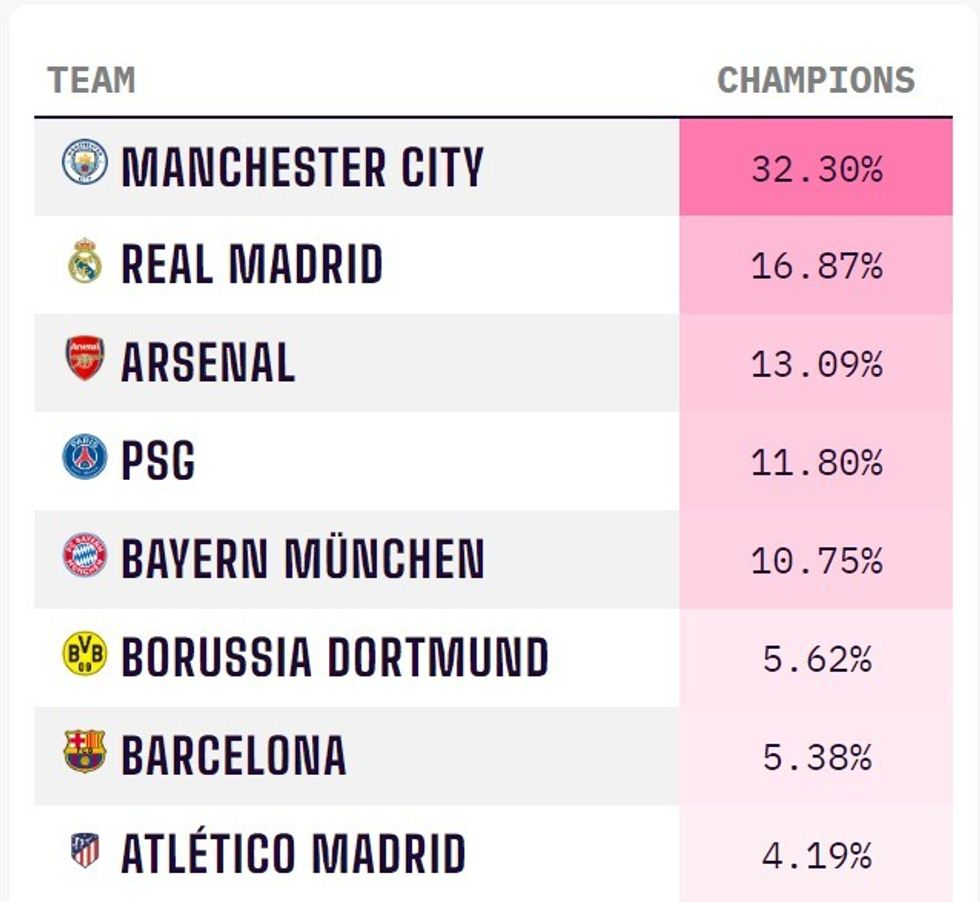Select the Arsenal team name

208,363
